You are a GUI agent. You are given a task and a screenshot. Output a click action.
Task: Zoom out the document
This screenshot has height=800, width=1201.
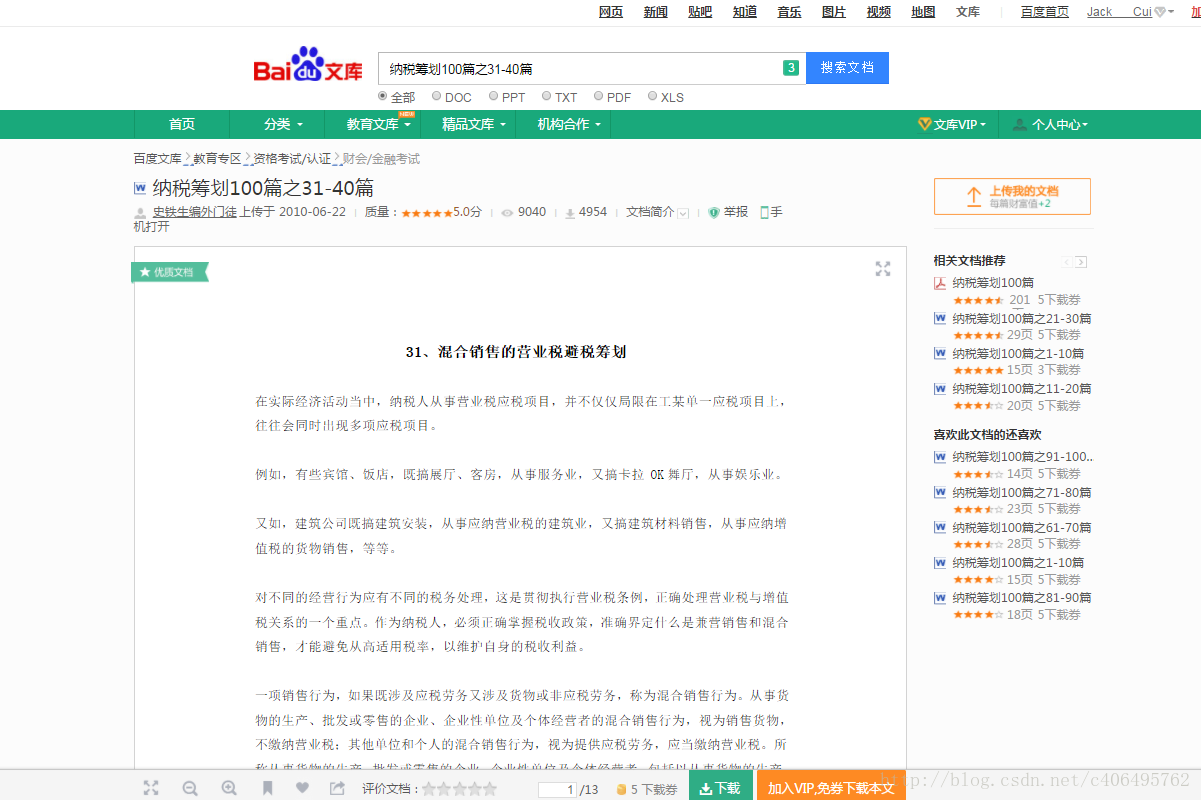coord(190,788)
